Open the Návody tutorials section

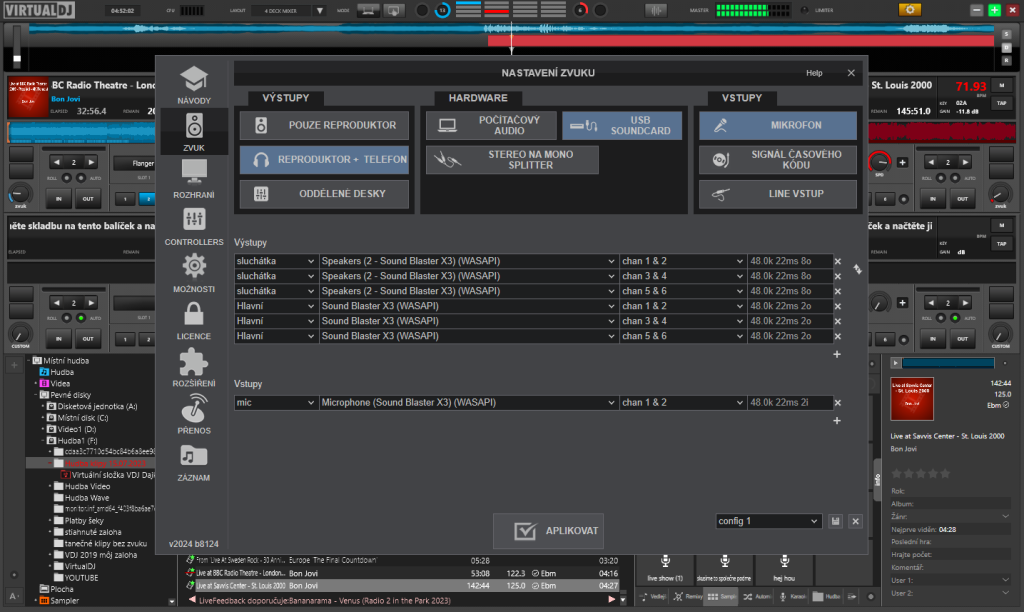pos(194,86)
